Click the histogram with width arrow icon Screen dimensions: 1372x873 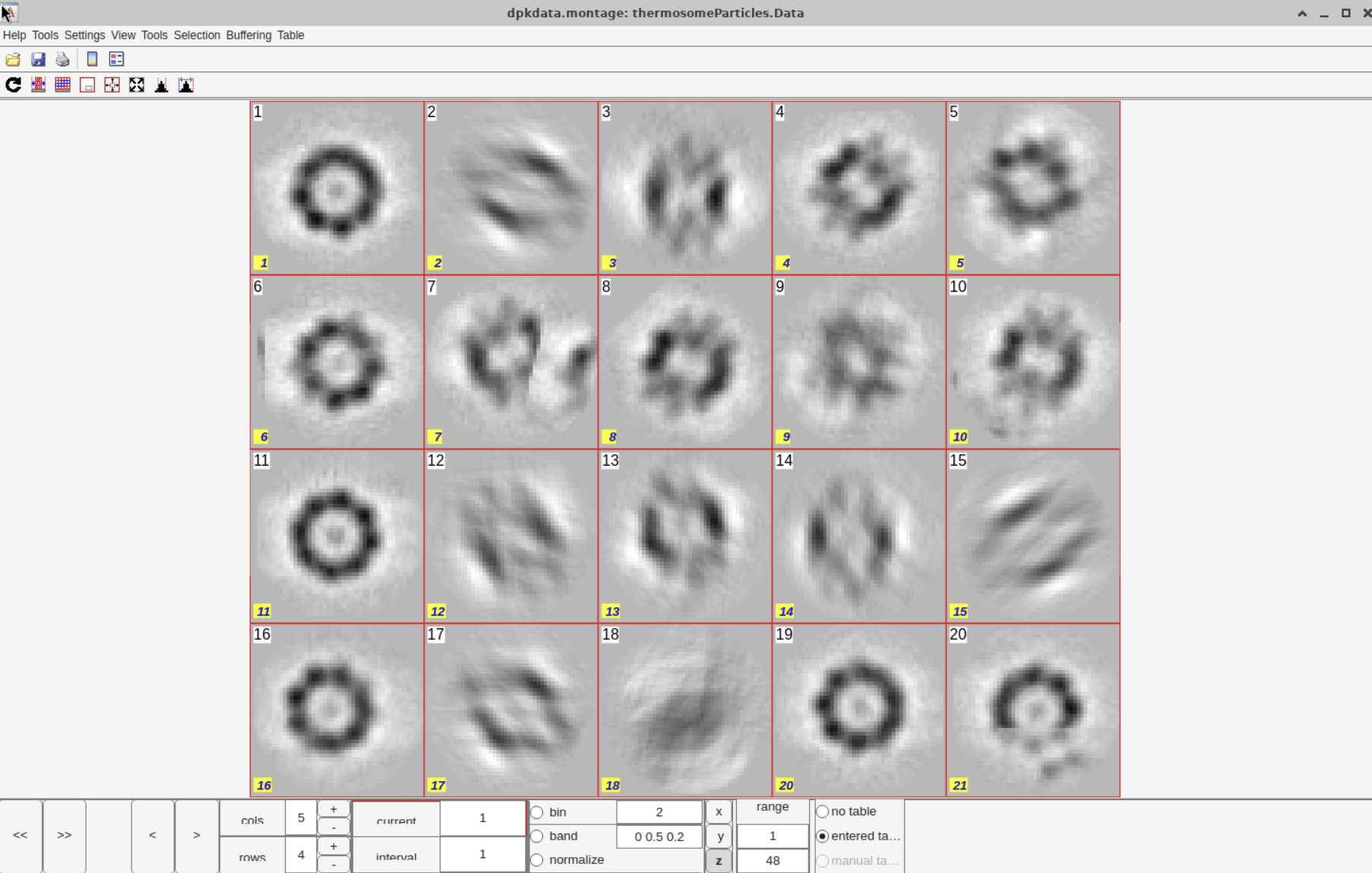pyautogui.click(x=186, y=85)
